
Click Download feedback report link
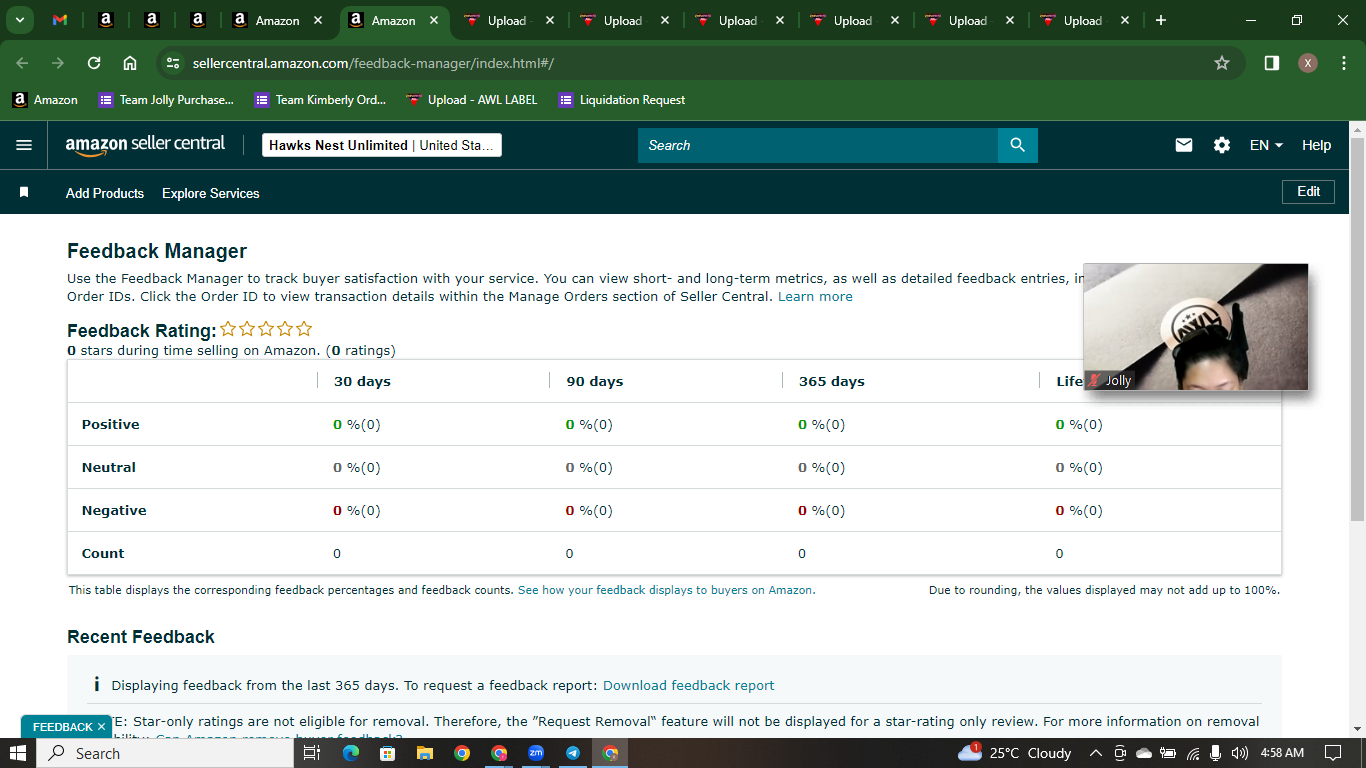coord(689,686)
